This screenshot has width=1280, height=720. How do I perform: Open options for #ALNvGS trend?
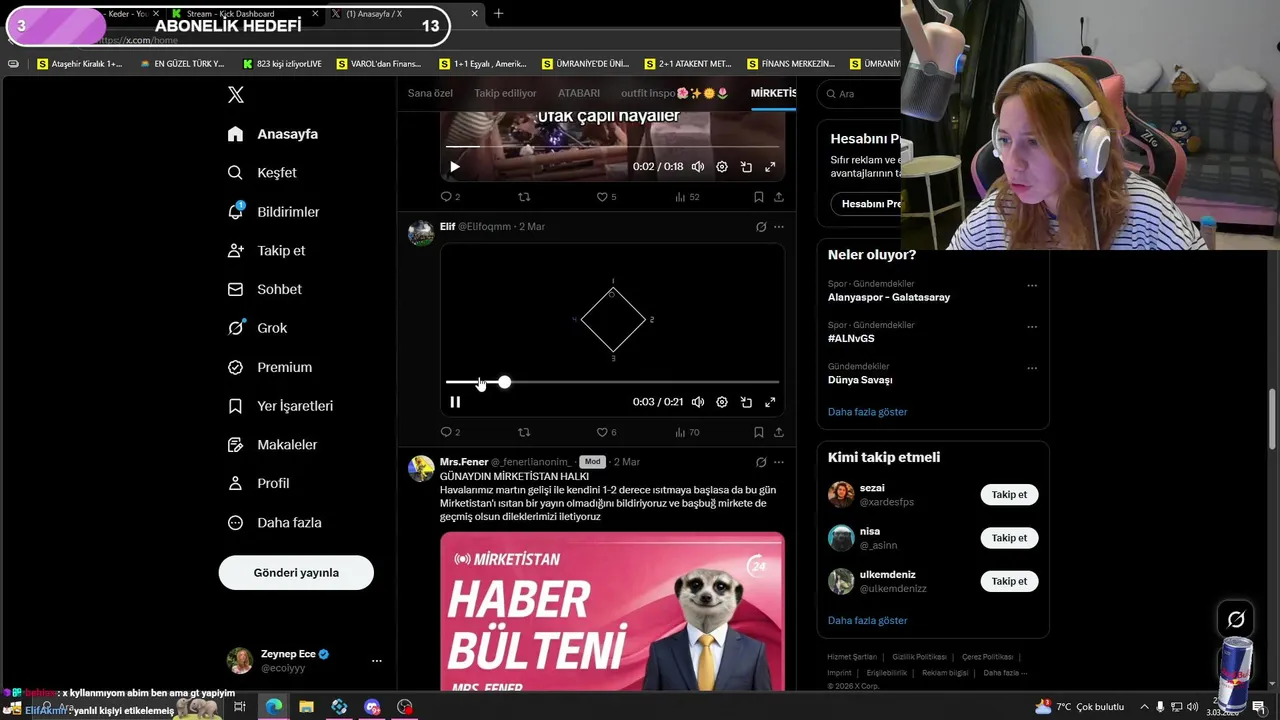1032,327
